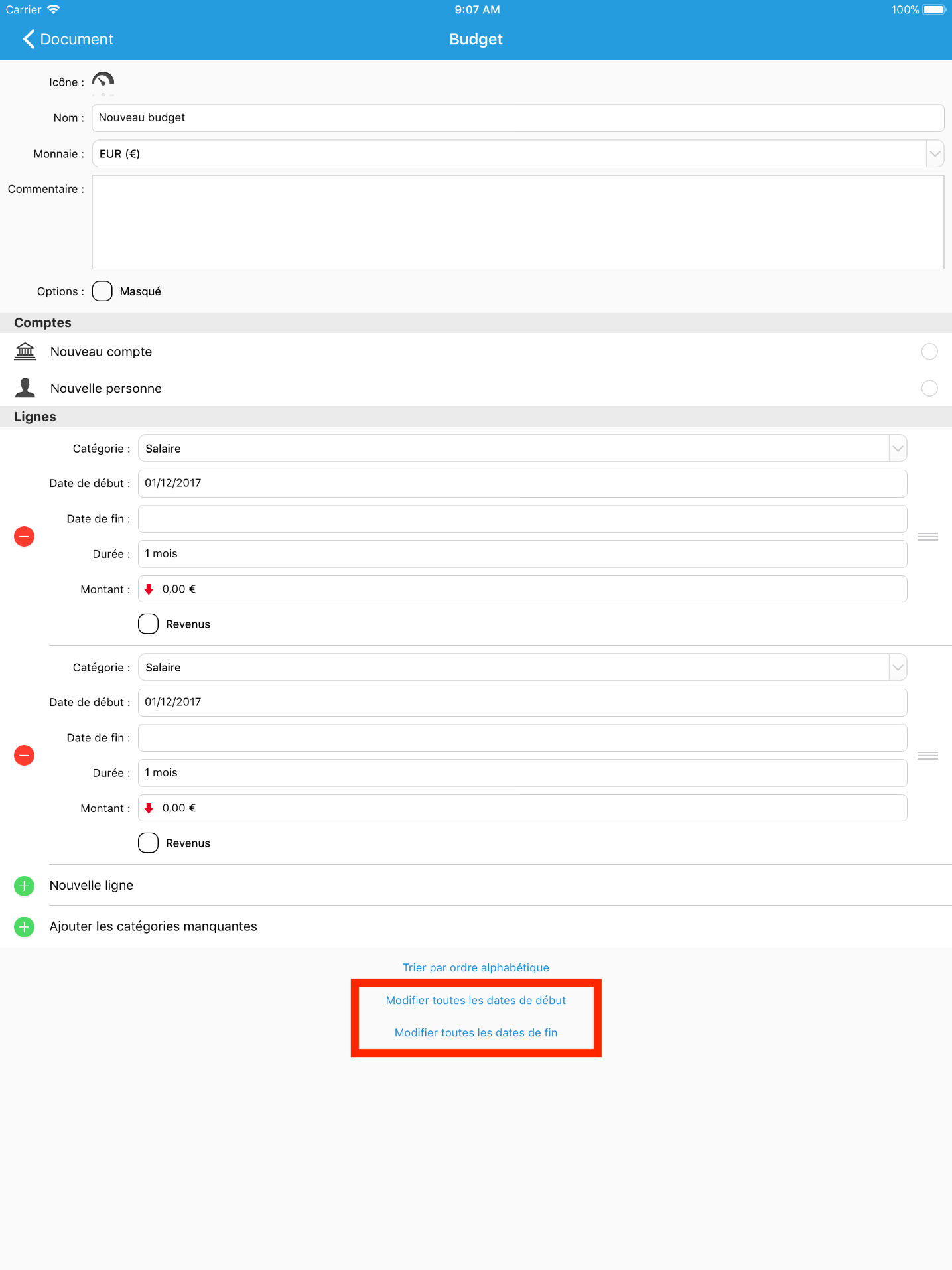Expand the first Catégorie dropdown

point(897,449)
